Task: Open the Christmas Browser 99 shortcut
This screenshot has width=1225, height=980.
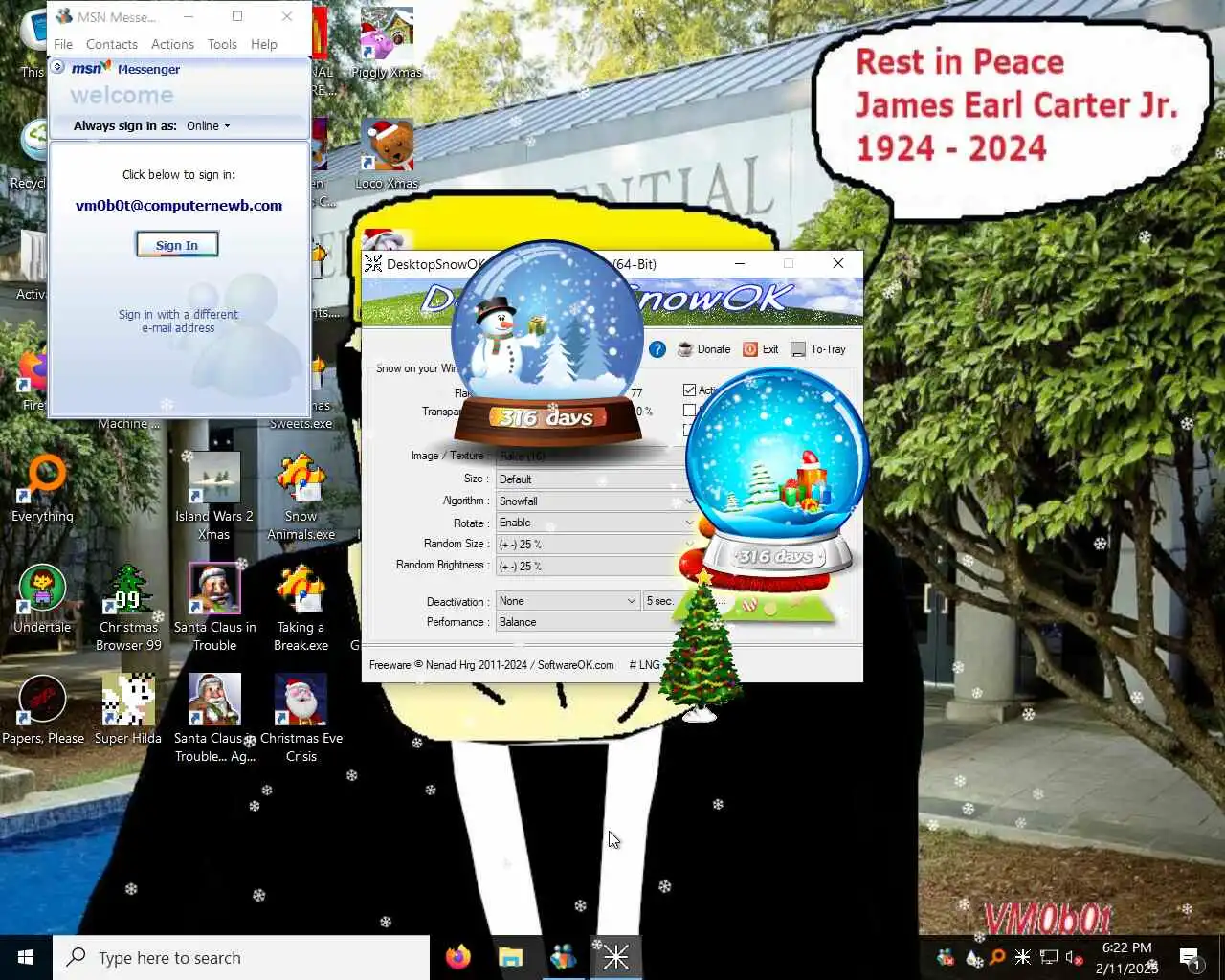Action: pyautogui.click(x=128, y=609)
